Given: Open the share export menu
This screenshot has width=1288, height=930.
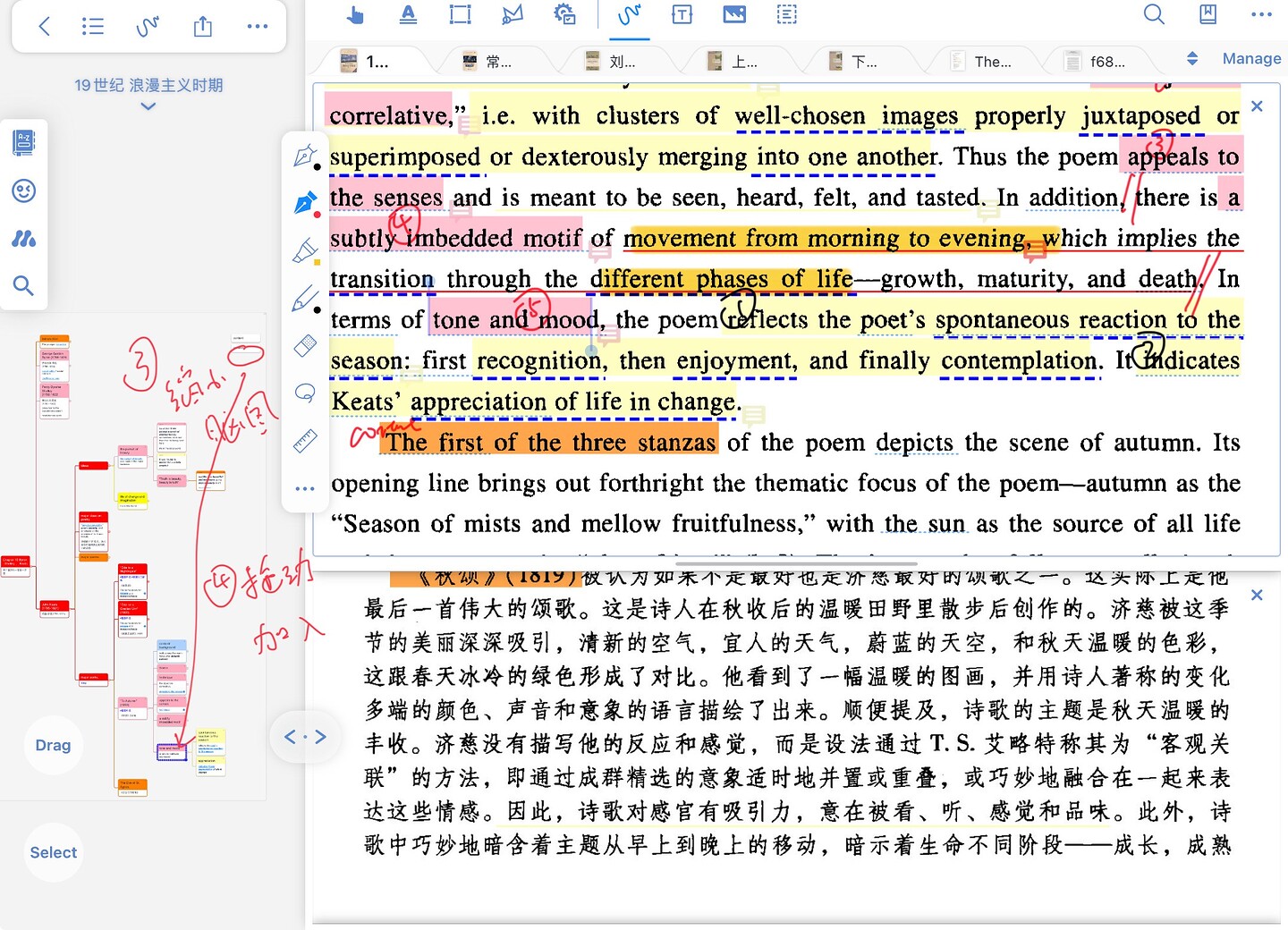Looking at the screenshot, I should pos(203,26).
